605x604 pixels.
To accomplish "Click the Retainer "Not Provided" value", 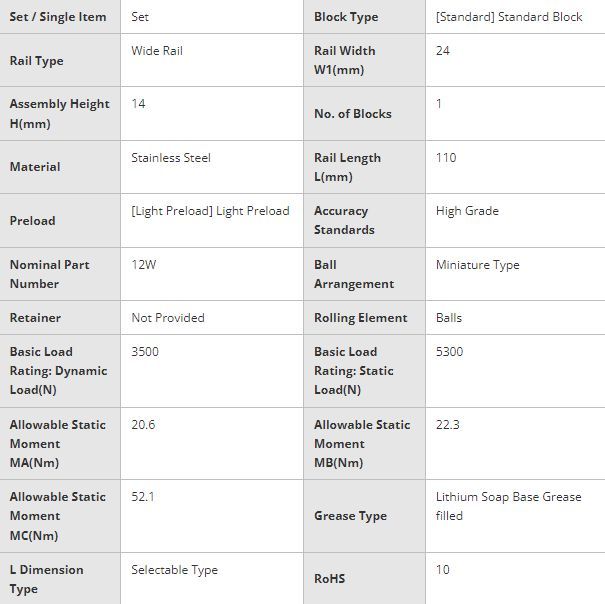I will pyautogui.click(x=168, y=318).
